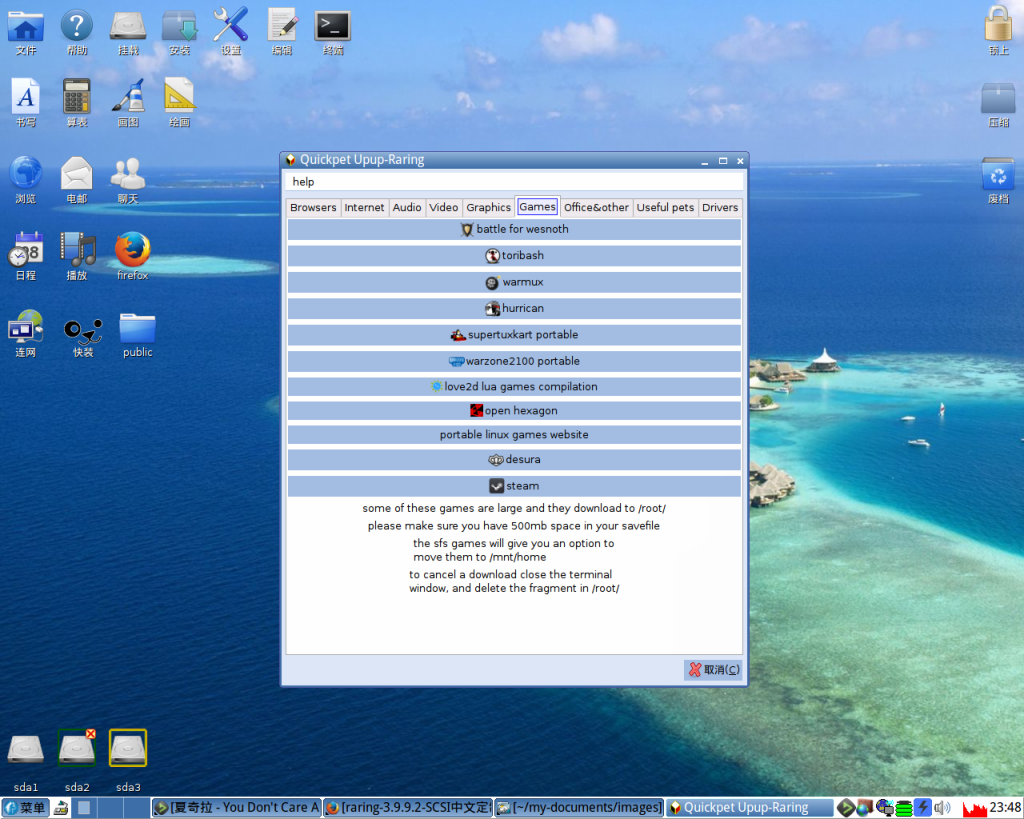Get love2d lua games compilation
Viewport: 1024px width, 819px height.
tap(514, 387)
